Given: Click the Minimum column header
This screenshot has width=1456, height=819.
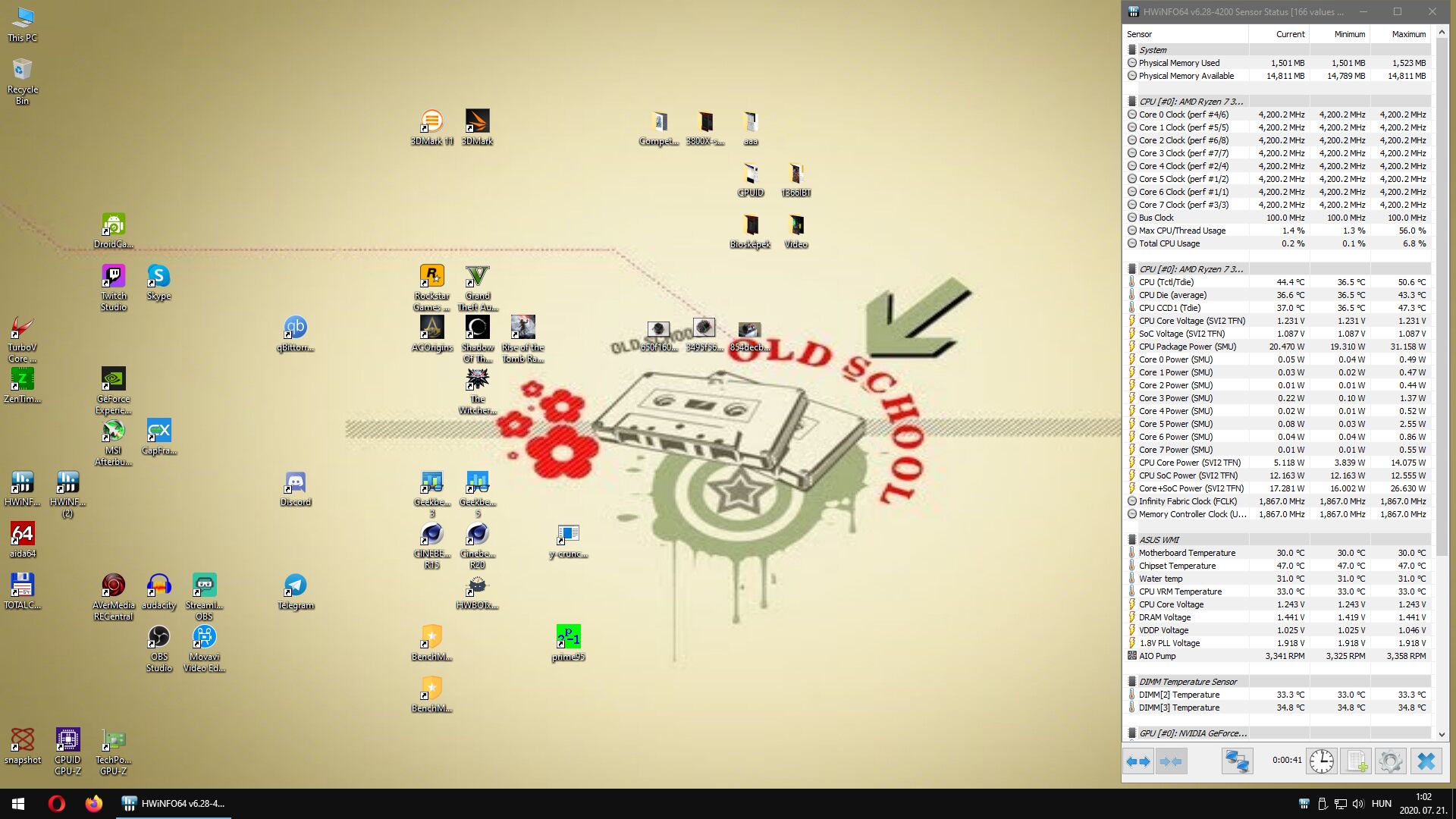Looking at the screenshot, I should [1339, 34].
